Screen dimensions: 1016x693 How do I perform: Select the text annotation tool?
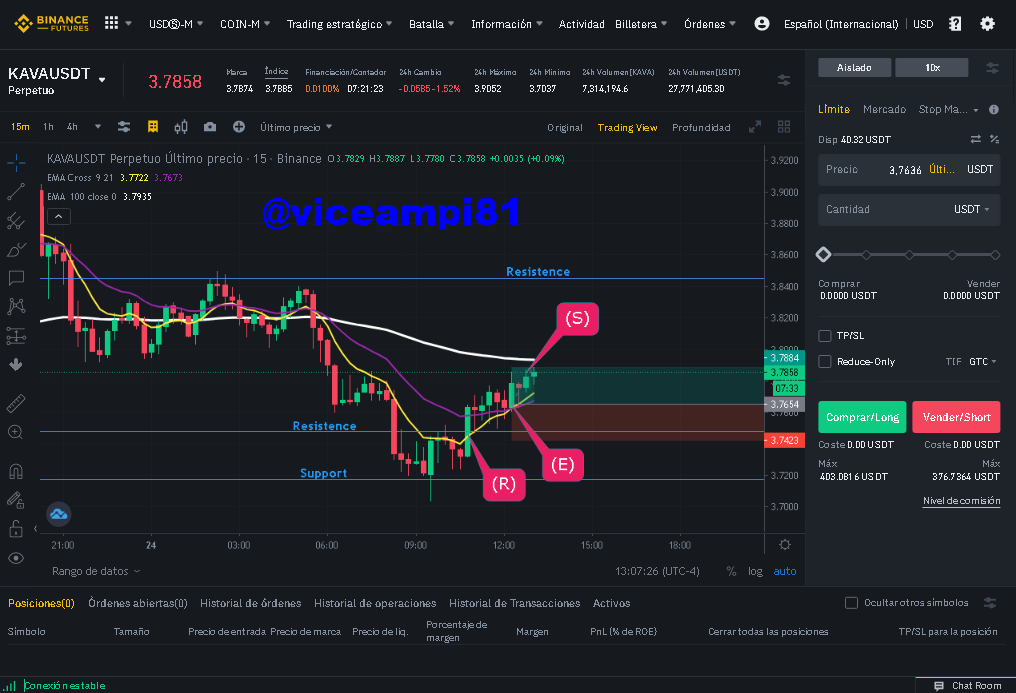[x=16, y=278]
